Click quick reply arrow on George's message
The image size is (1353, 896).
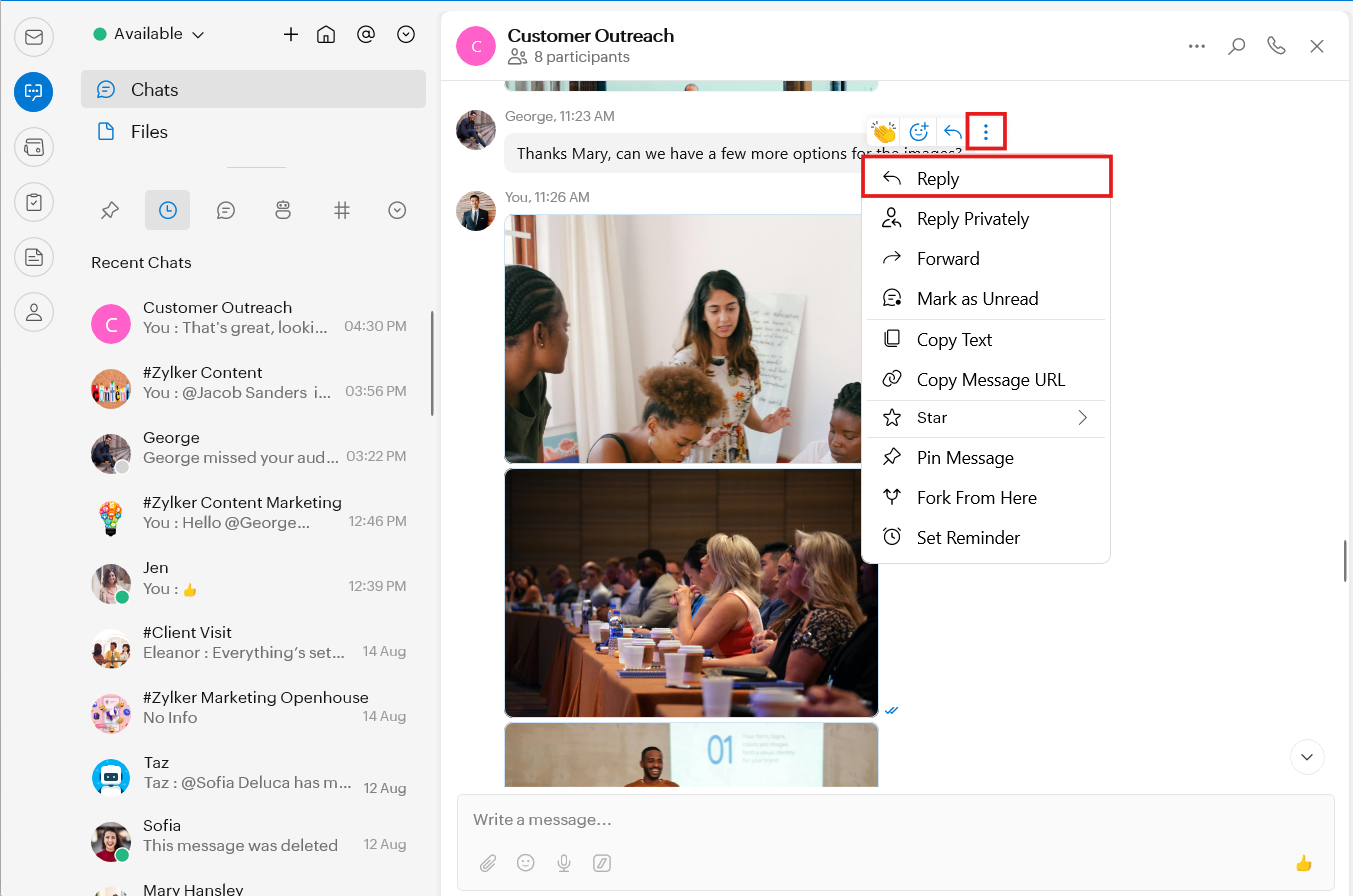click(953, 132)
